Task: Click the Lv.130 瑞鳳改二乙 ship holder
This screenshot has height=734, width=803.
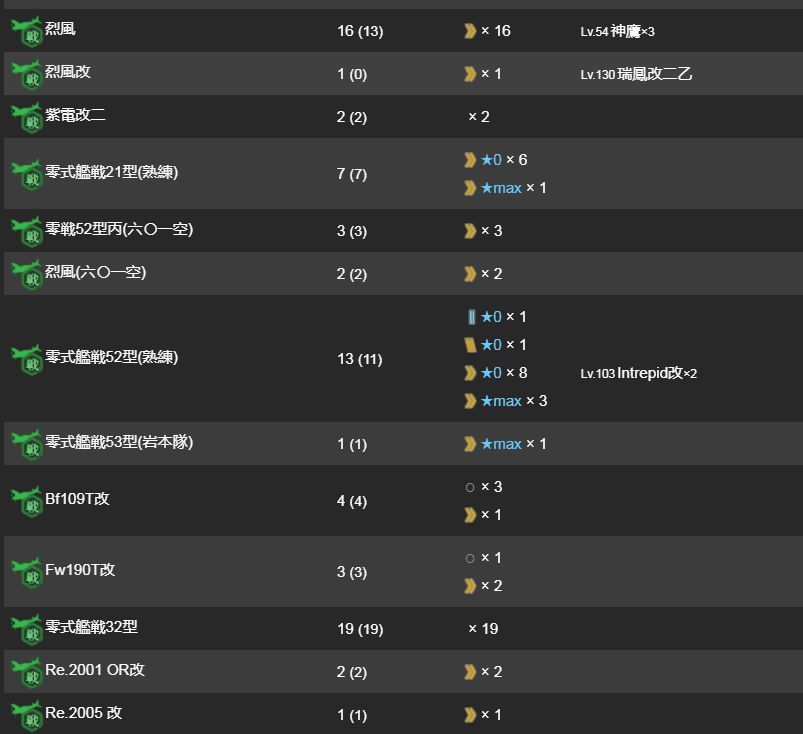Action: 636,74
